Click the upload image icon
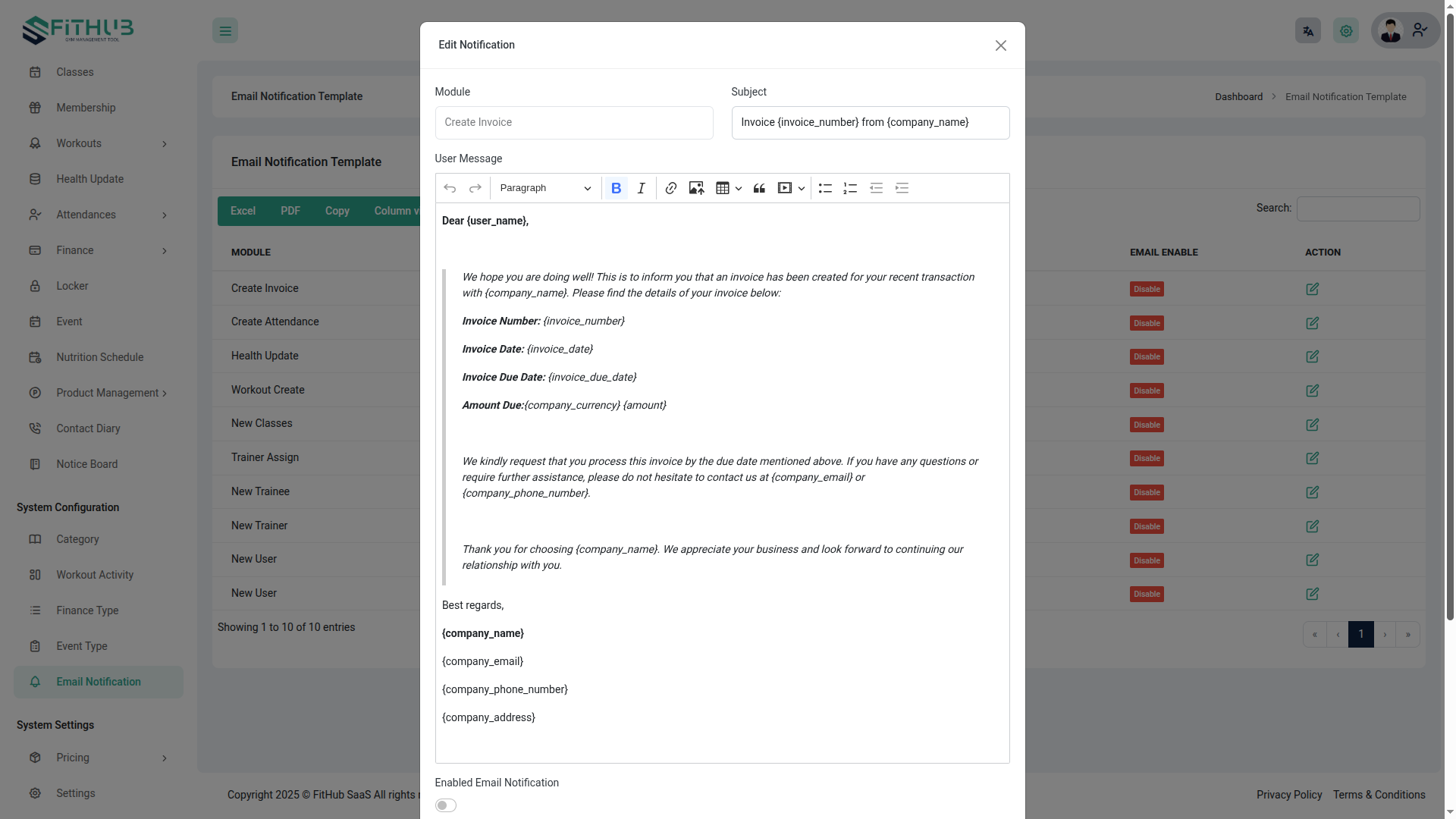Screen dimensions: 1456x819 pos(696,188)
